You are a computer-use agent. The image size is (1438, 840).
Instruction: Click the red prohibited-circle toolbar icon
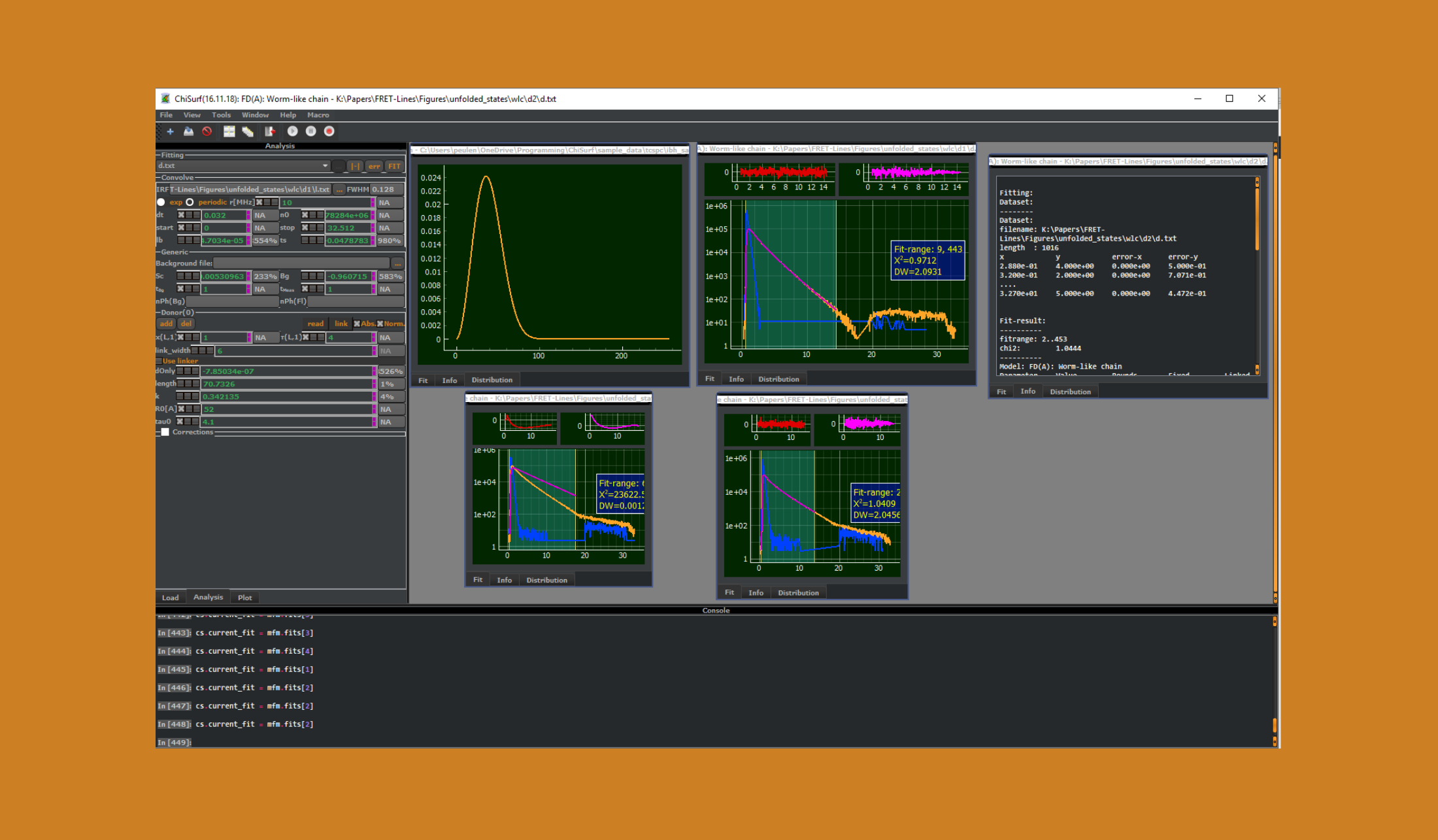coord(207,131)
